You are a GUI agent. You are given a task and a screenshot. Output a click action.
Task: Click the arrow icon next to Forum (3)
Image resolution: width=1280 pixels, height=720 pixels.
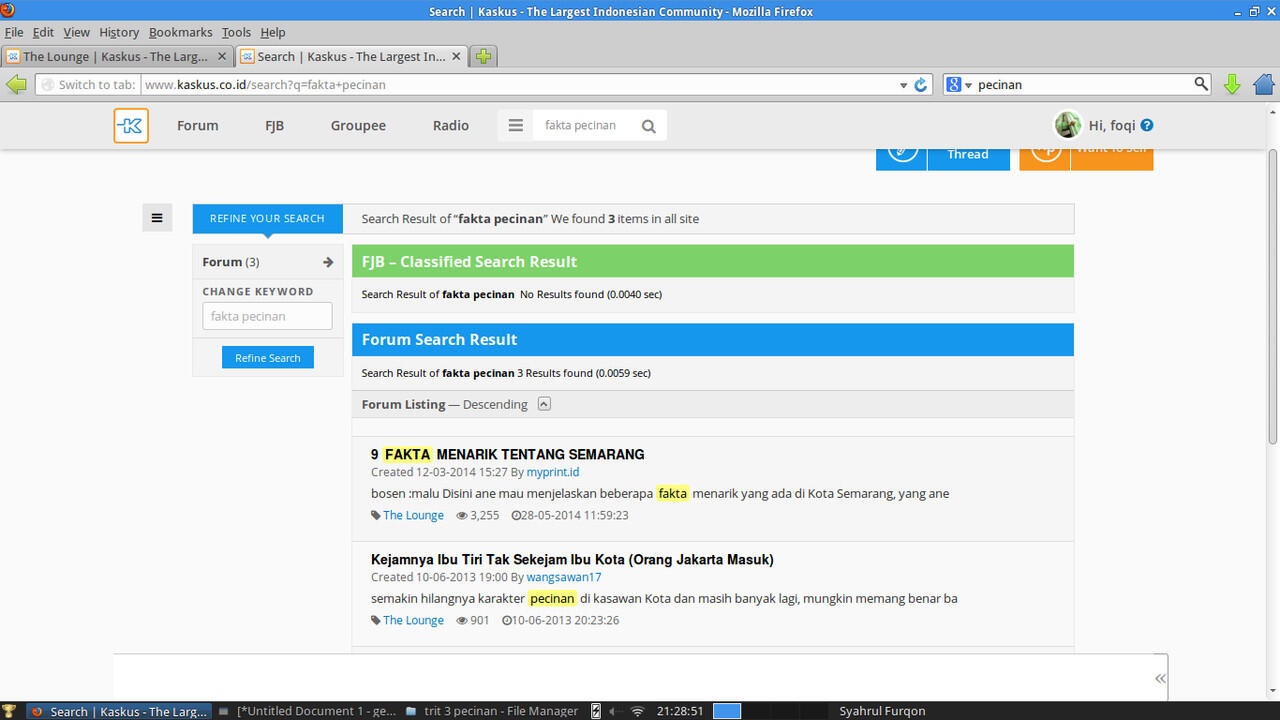[x=328, y=262]
